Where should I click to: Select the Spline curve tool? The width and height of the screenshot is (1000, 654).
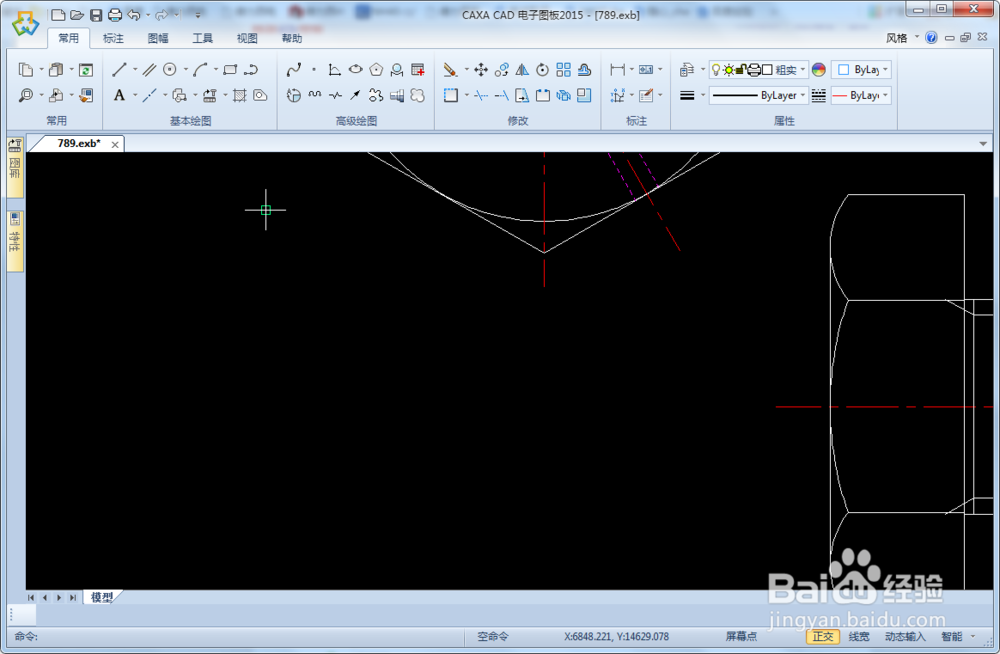(294, 70)
